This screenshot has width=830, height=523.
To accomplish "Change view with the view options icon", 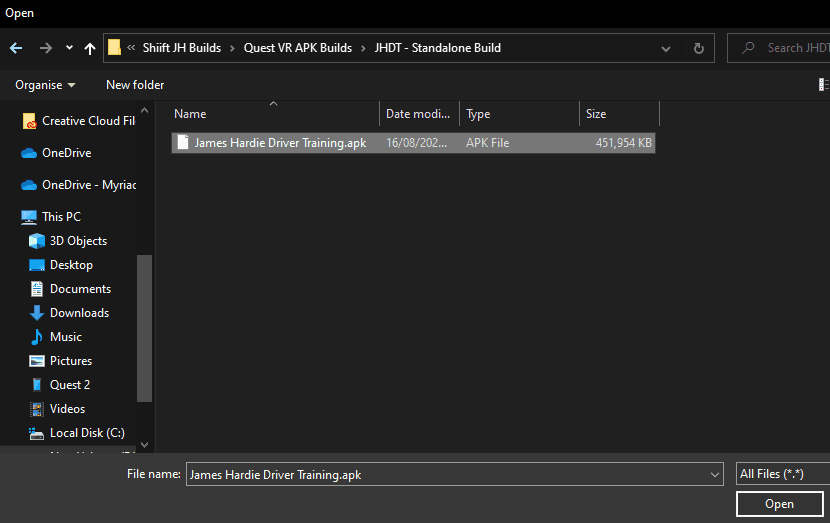I will (x=824, y=85).
